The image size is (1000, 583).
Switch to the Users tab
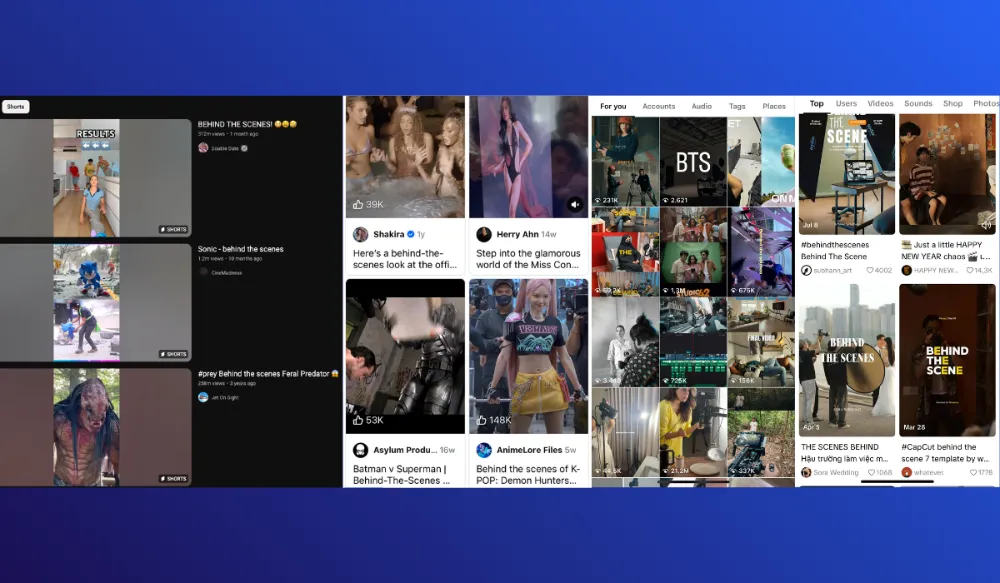(846, 104)
